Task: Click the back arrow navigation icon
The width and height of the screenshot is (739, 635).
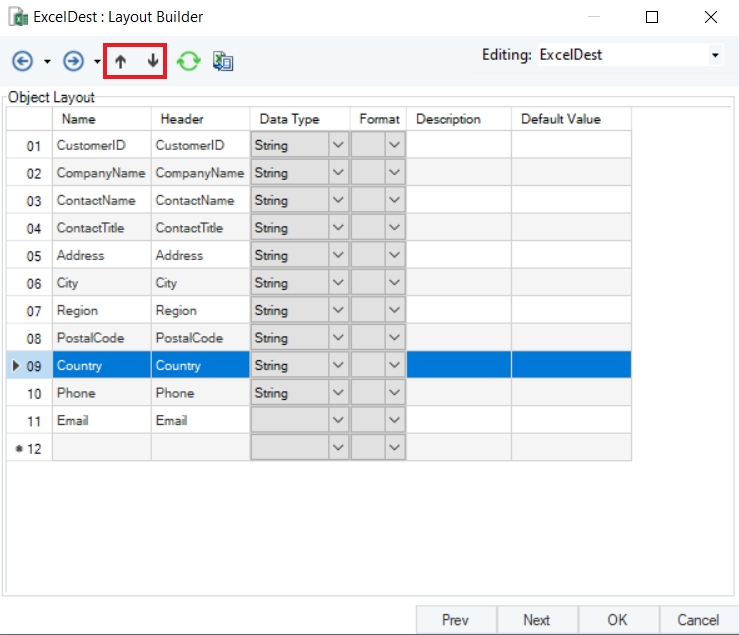Action: click(22, 61)
